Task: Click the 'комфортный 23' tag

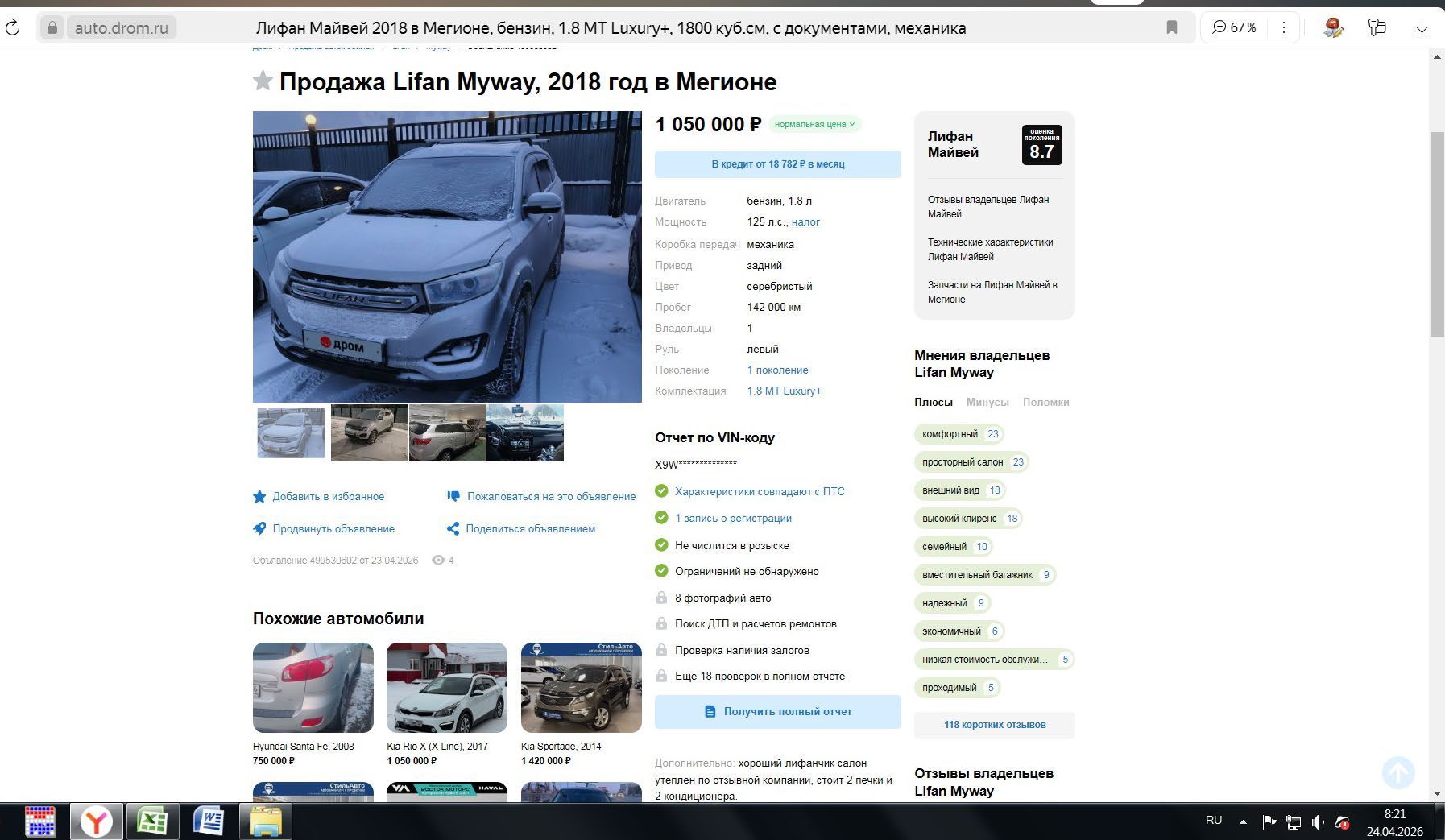Action: tap(960, 434)
